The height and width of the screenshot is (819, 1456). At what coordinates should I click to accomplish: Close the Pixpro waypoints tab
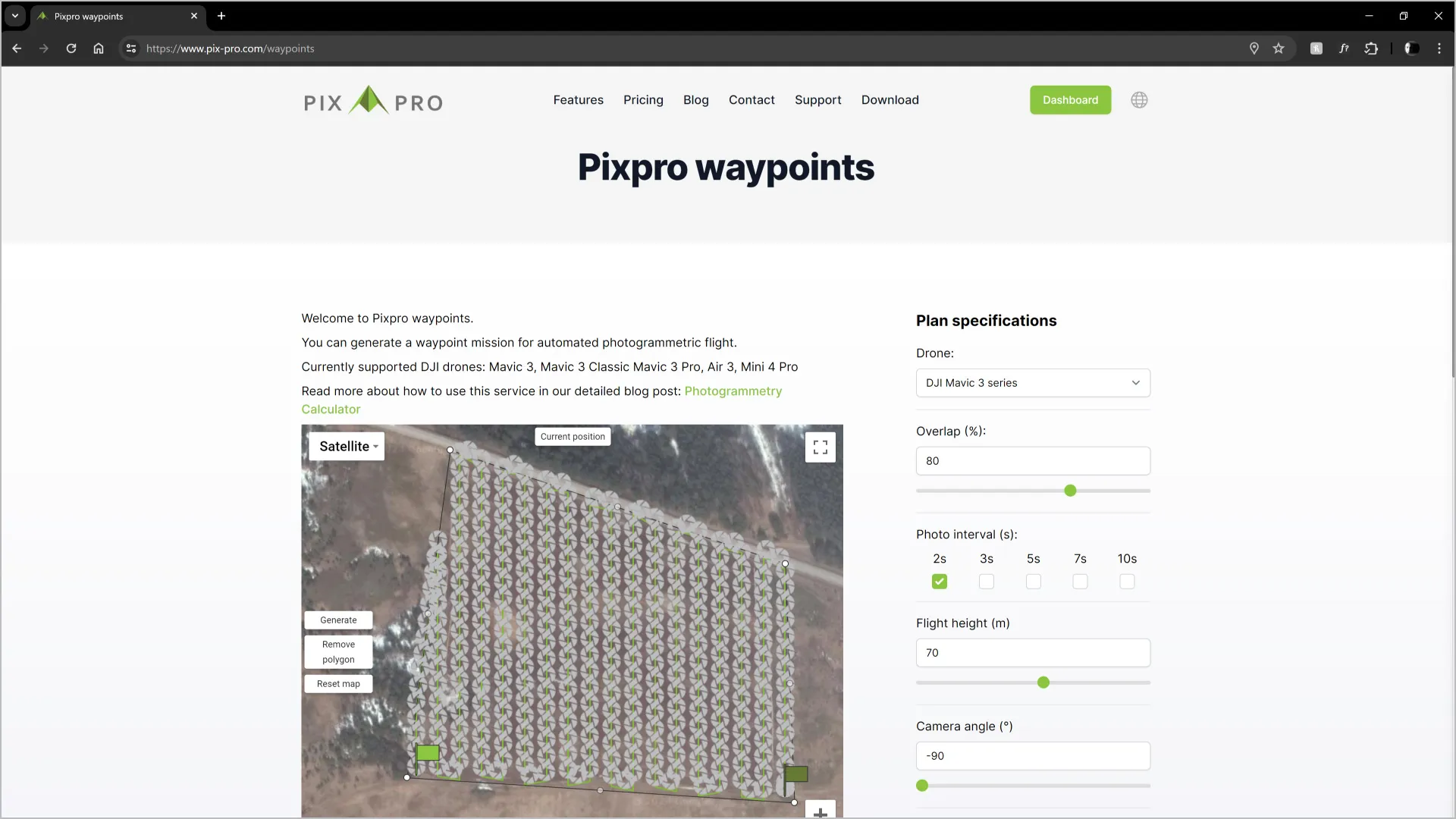(194, 16)
